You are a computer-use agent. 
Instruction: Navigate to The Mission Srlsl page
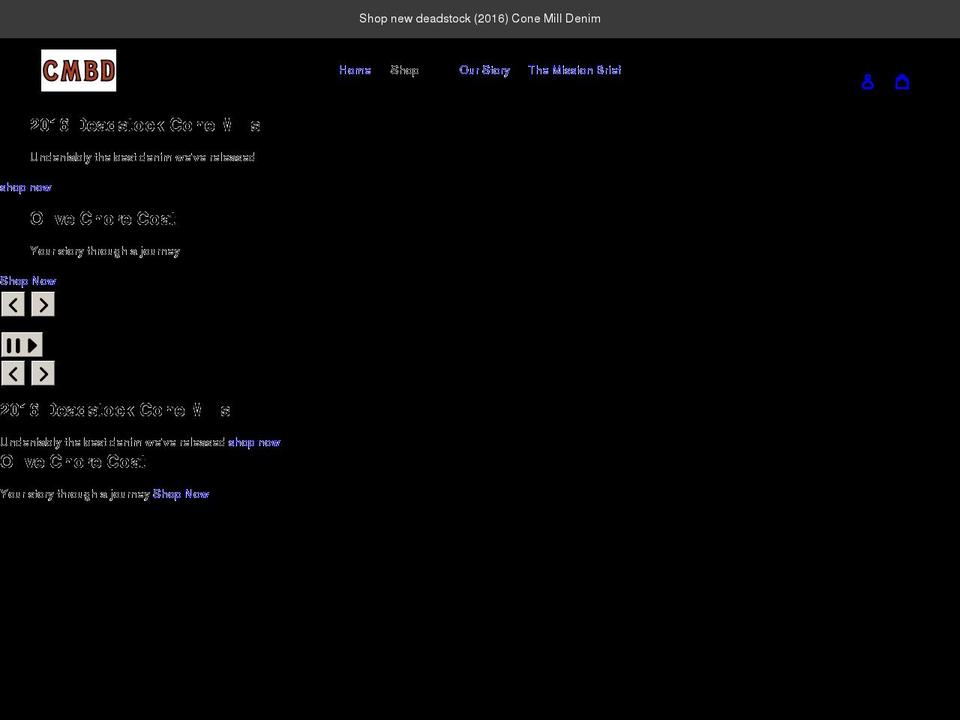click(574, 70)
